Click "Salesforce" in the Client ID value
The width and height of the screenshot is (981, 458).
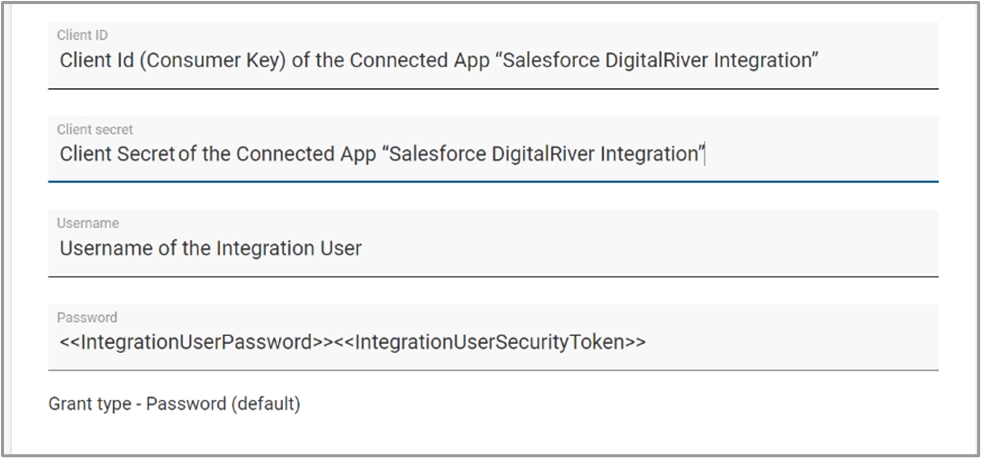point(550,61)
